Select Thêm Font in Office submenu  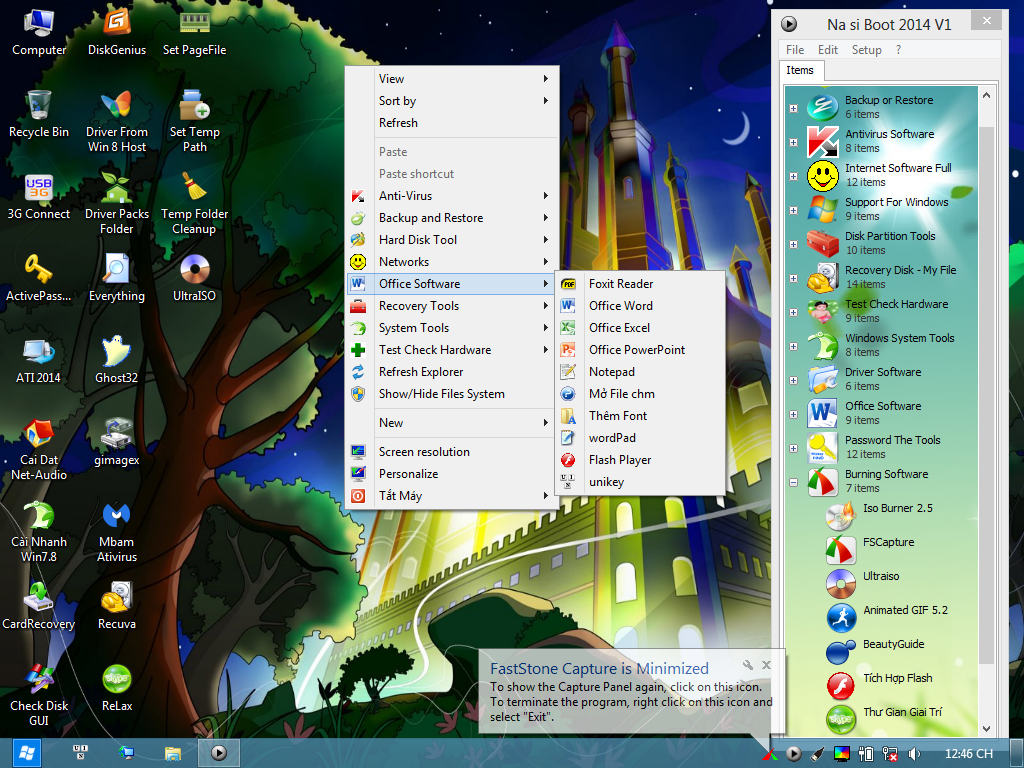tap(640, 415)
